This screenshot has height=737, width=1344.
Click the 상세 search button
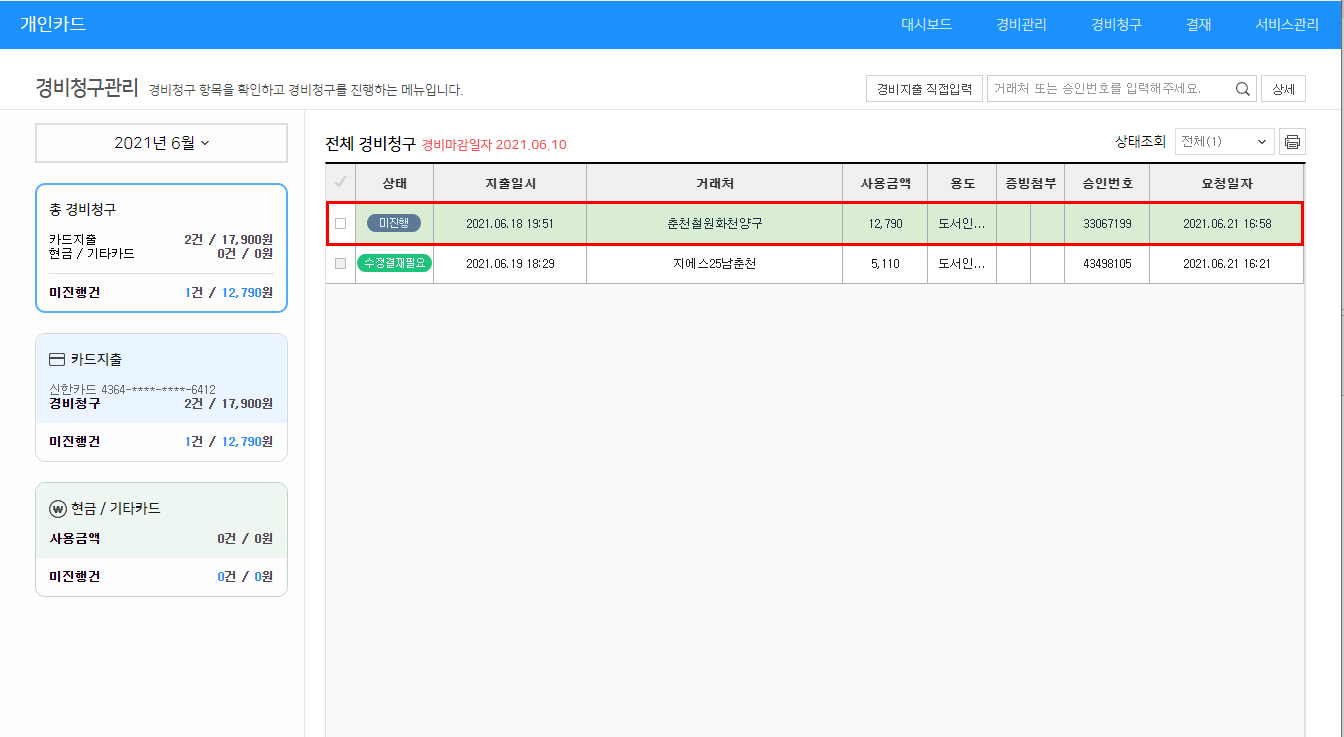point(1283,89)
